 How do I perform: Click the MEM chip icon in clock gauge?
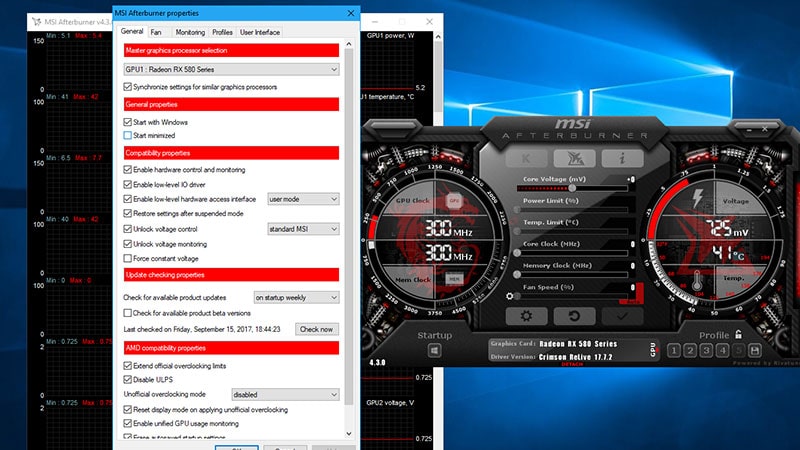[x=454, y=279]
